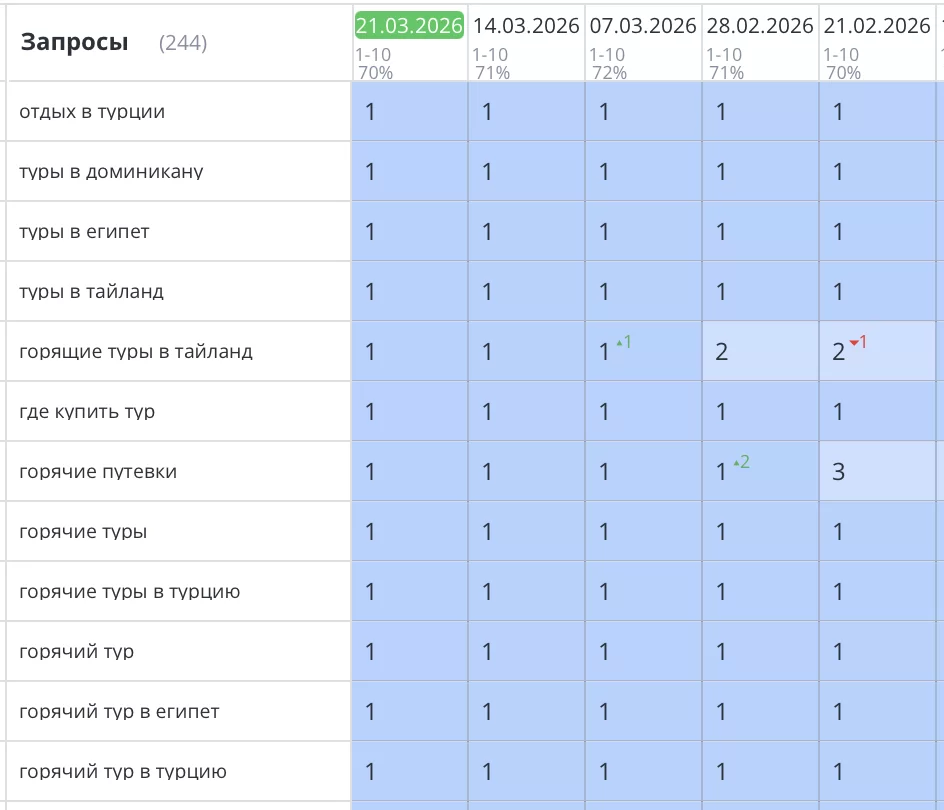Click the (244) query count label
The height and width of the screenshot is (810, 944).
click(x=183, y=43)
